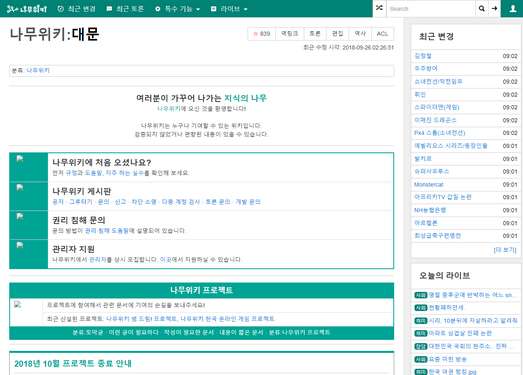Image resolution: width=523 pixels, height=375 pixels.
Task: Open Monstercat in recent changes
Action: click(429, 184)
